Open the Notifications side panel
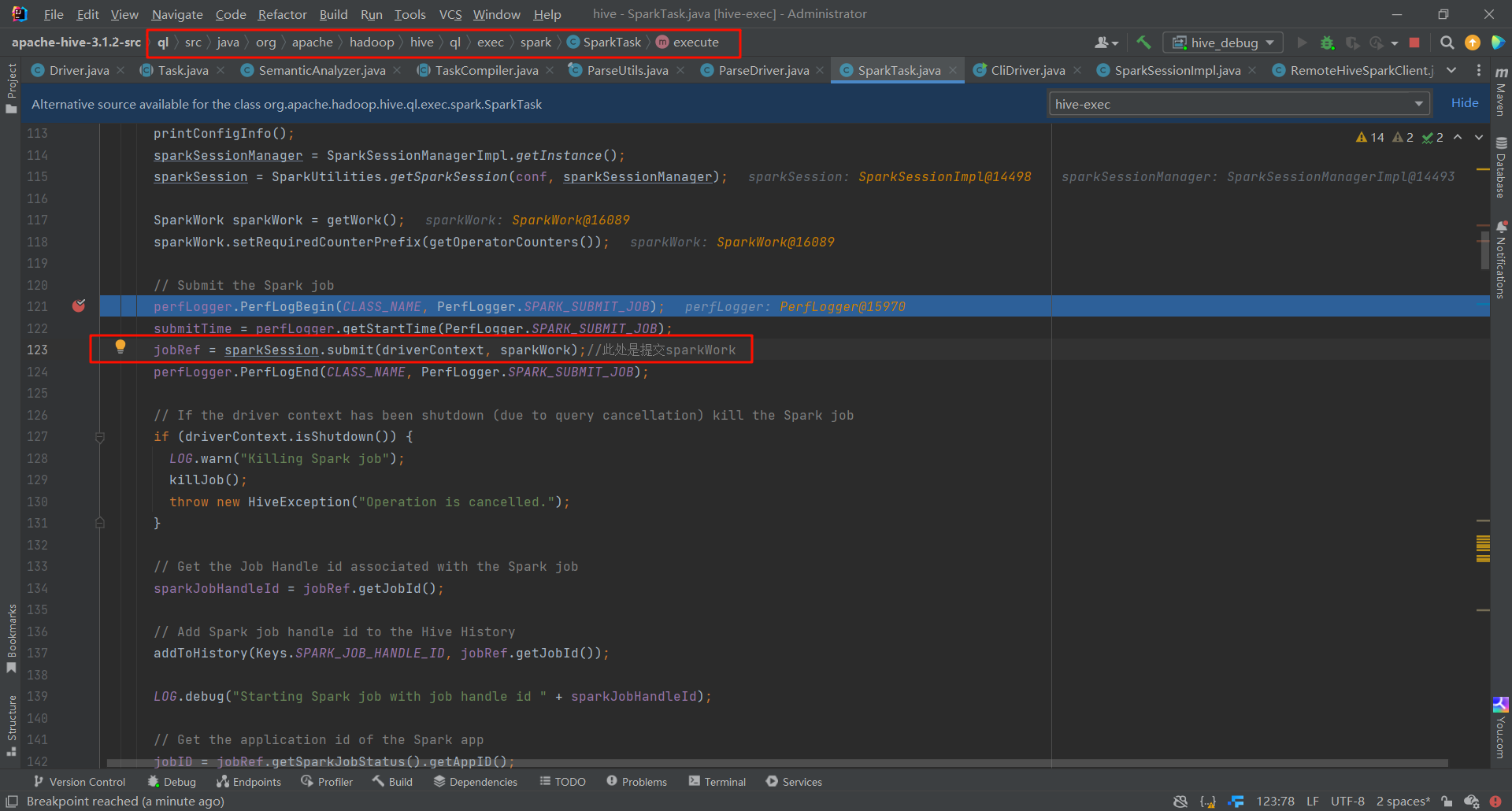1512x811 pixels. pyautogui.click(x=1501, y=260)
